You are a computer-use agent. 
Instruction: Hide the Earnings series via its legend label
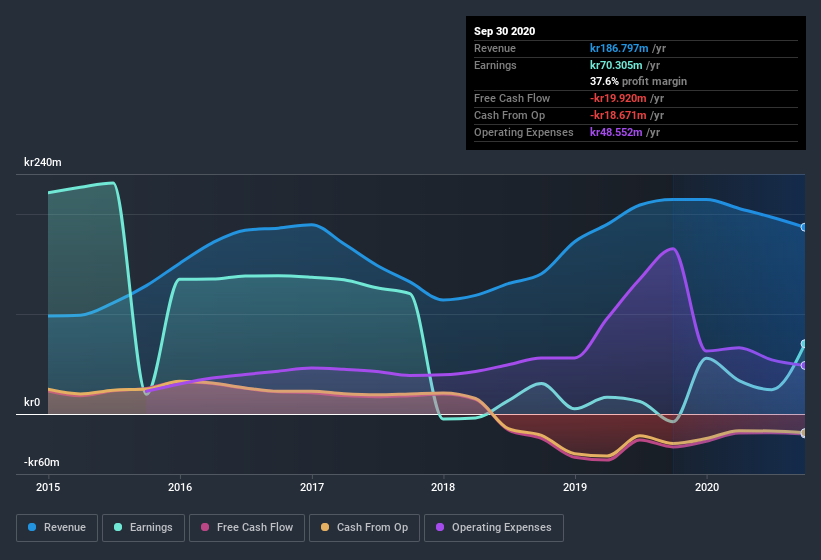(152, 527)
